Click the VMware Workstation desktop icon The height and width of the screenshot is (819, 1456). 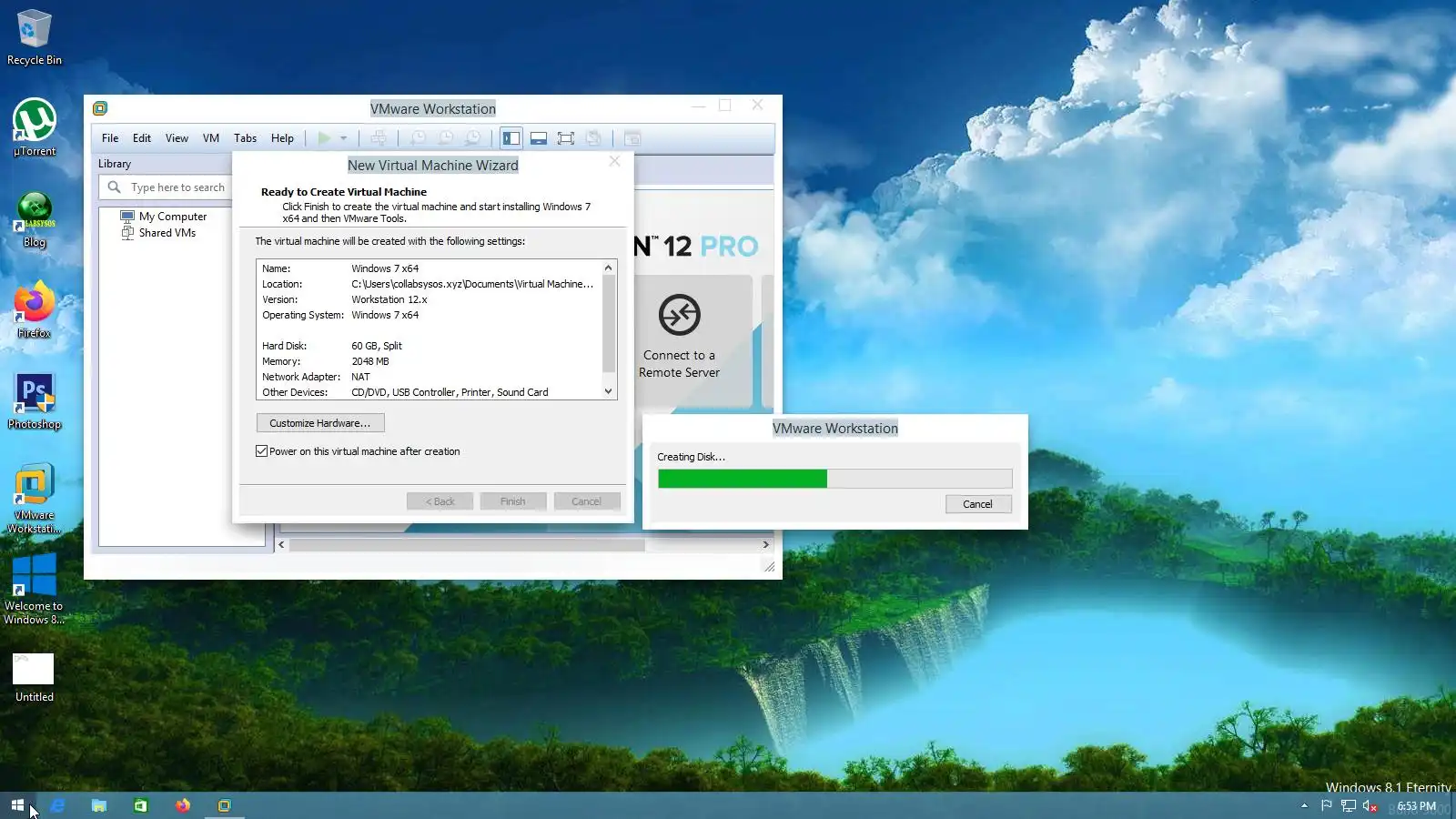[x=35, y=499]
